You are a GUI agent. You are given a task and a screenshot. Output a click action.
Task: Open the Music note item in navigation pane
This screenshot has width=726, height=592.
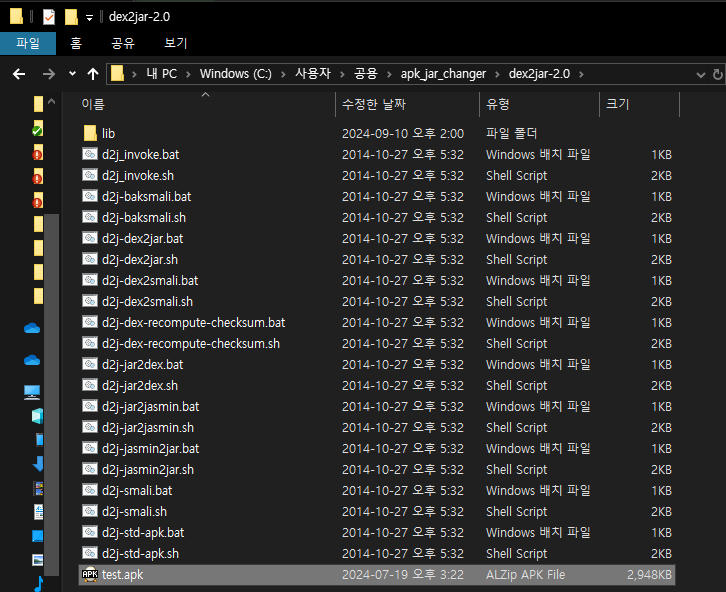[x=39, y=584]
